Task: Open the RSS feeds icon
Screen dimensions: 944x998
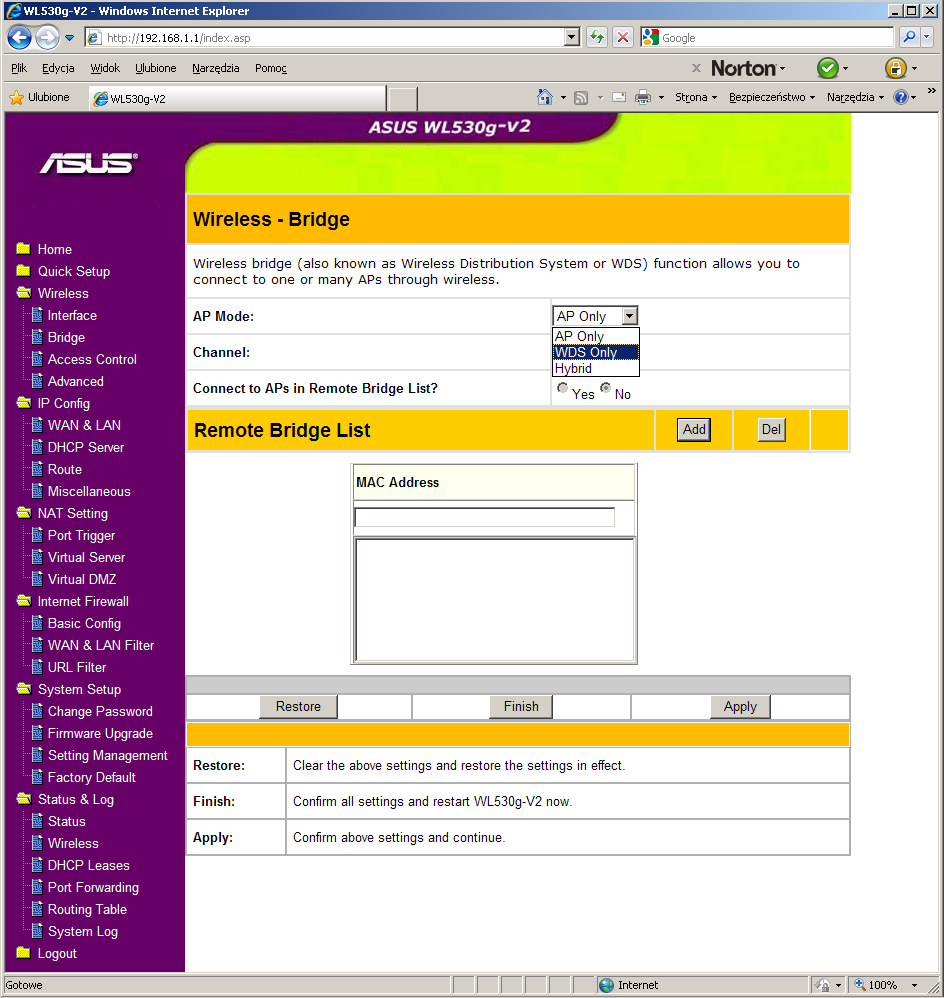Action: coord(581,97)
